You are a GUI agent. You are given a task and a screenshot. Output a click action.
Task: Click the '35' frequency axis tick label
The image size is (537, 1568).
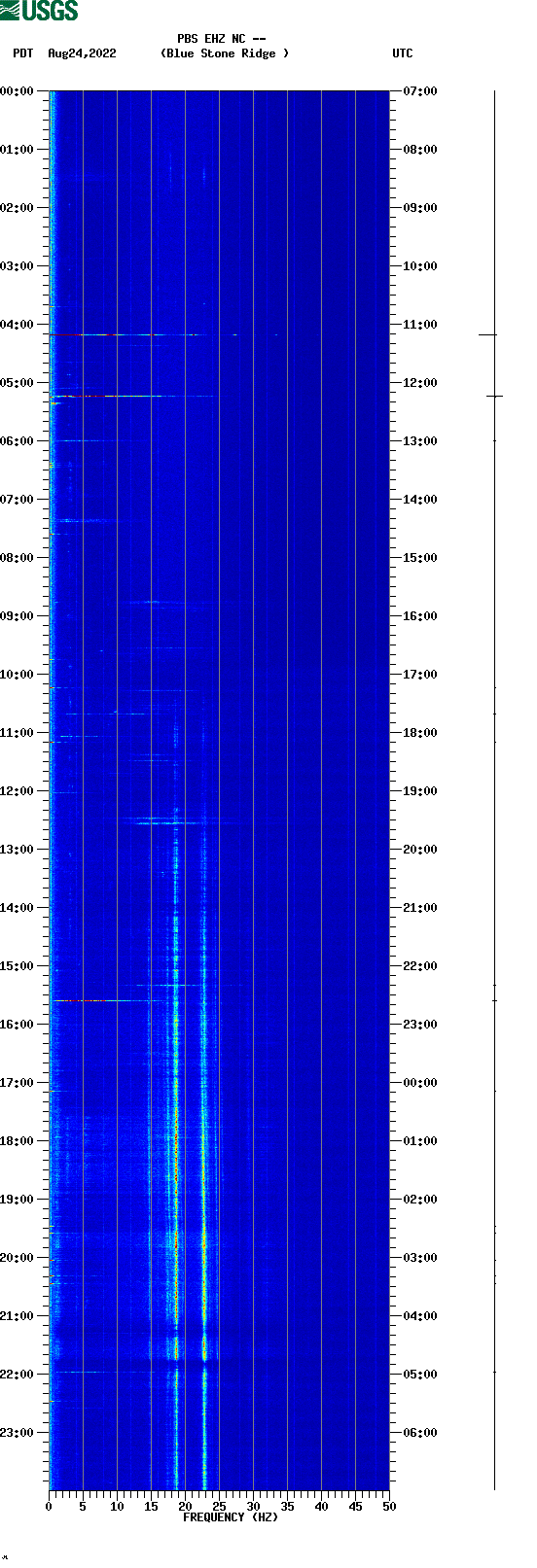(x=287, y=1507)
